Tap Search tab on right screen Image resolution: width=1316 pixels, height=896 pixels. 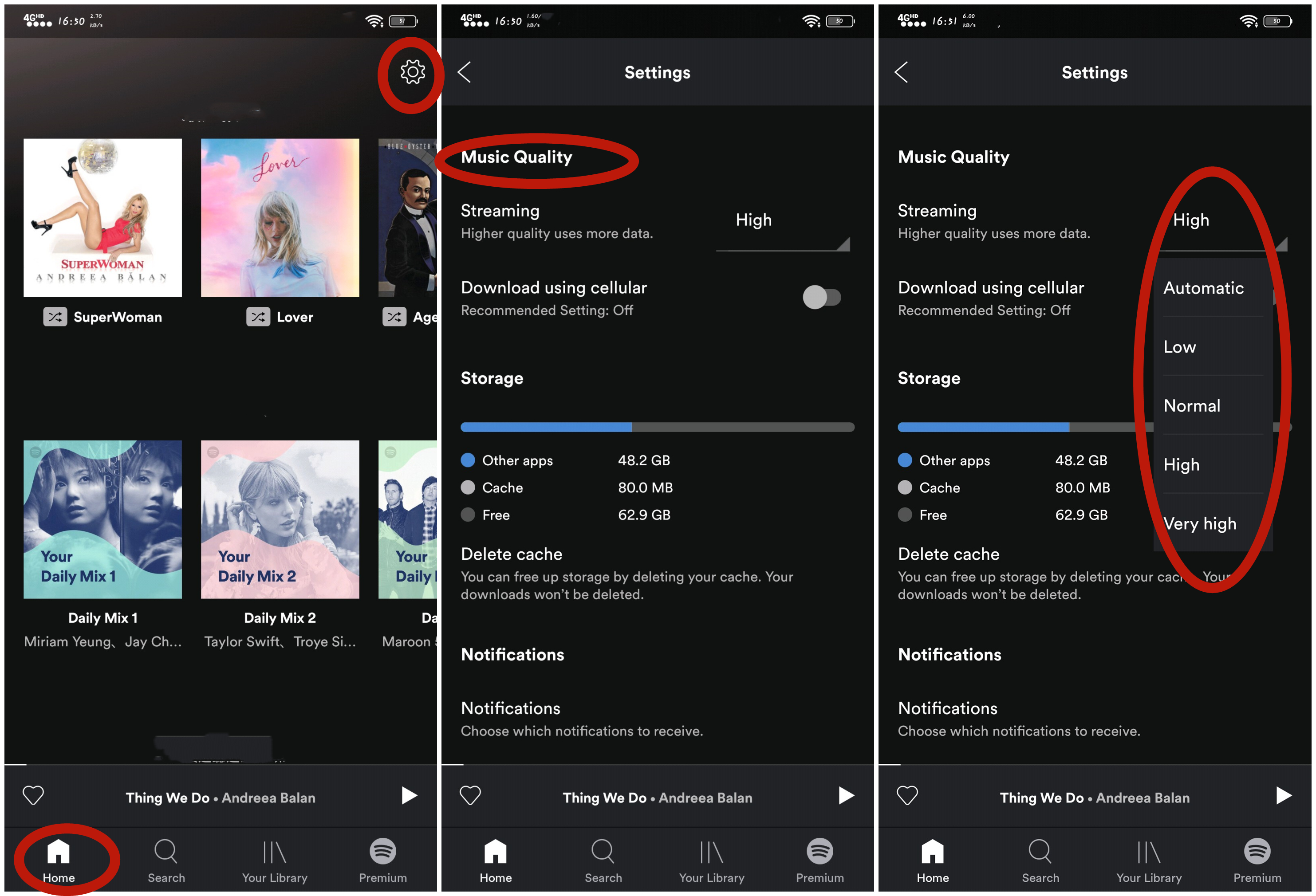tap(1040, 861)
